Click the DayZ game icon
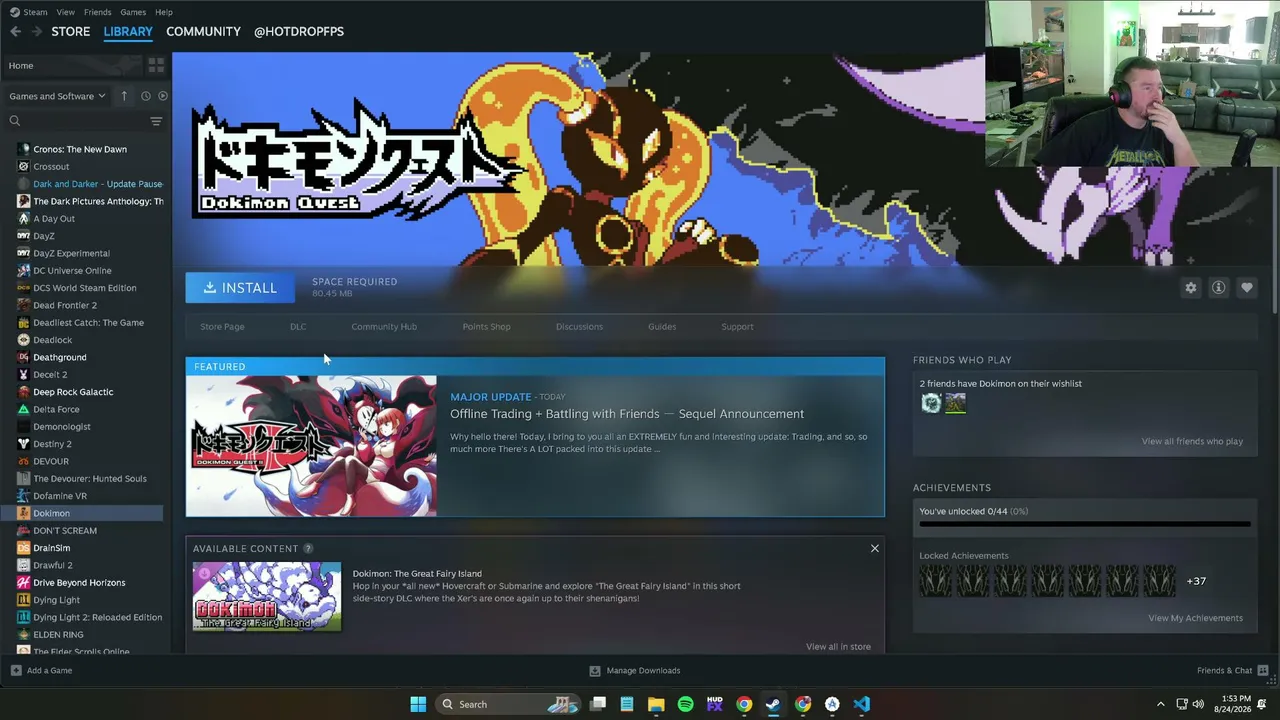 click(x=24, y=236)
